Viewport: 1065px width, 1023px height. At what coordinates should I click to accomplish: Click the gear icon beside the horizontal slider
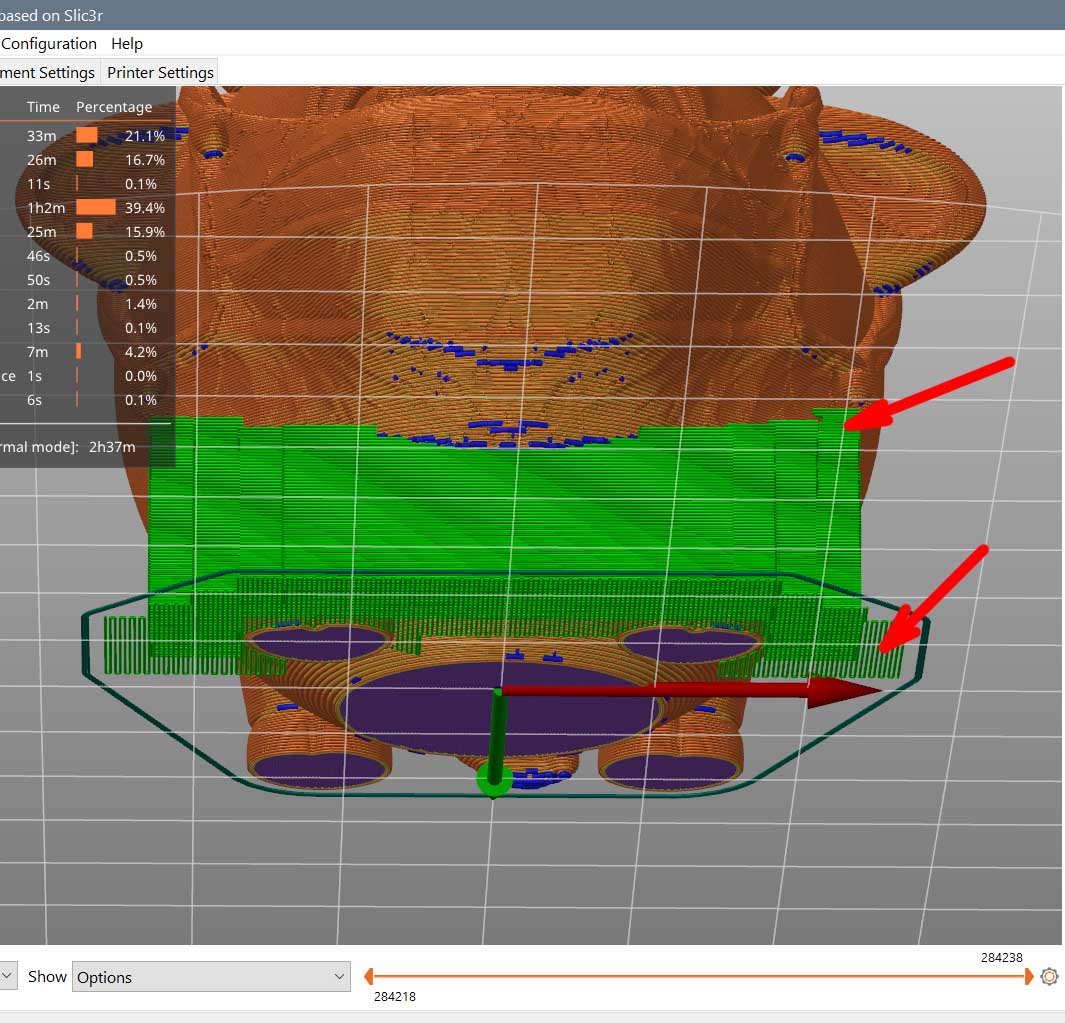[1049, 976]
